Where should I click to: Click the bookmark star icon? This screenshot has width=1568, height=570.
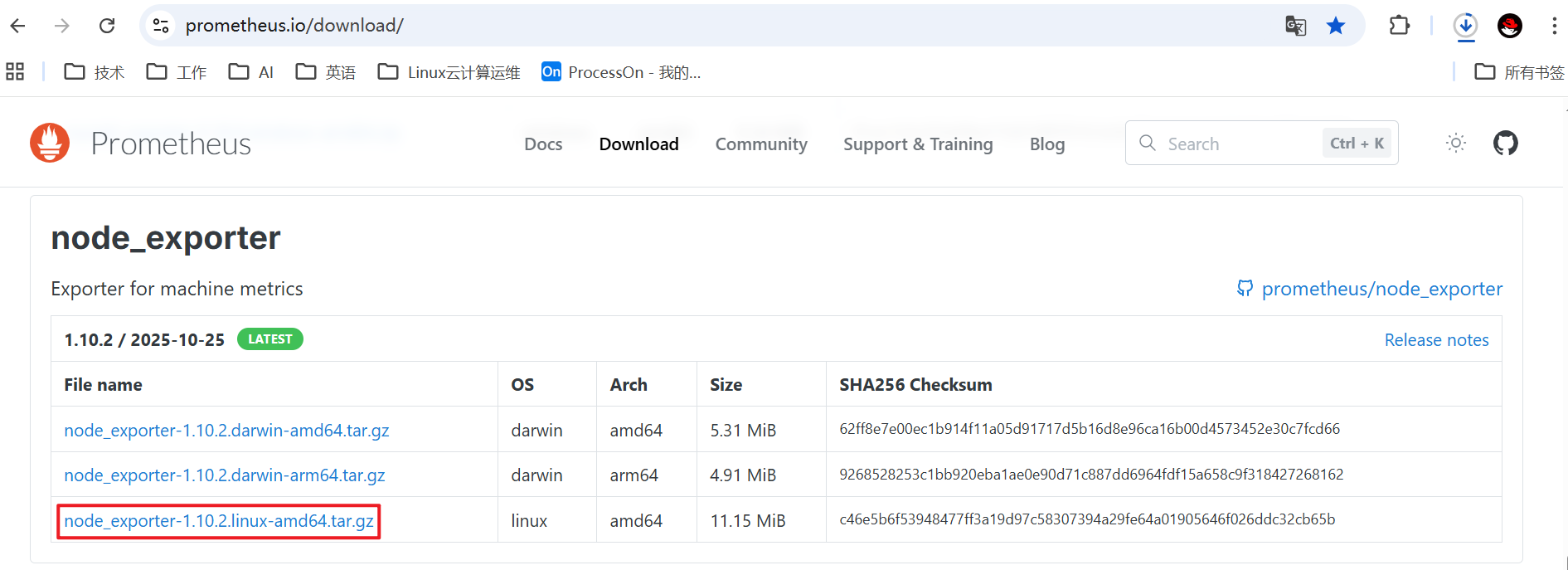(x=1336, y=26)
